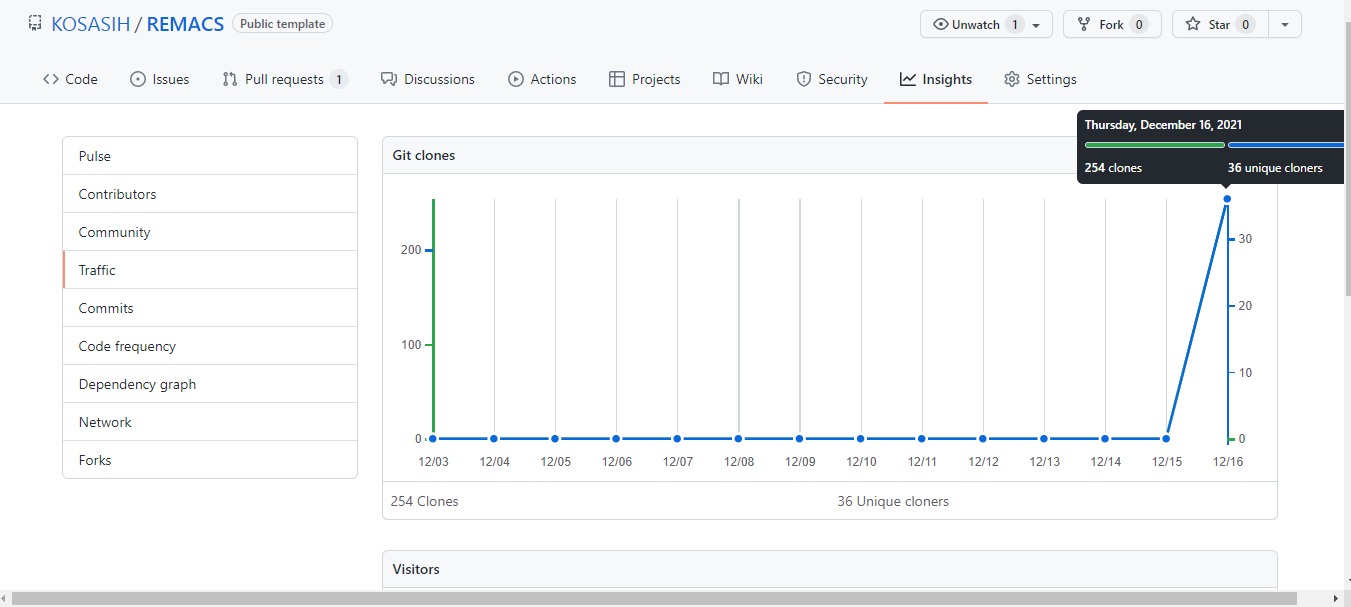Viewport: 1351px width, 607px height.
Task: Click the pull request branch icon
Action: pyautogui.click(x=230, y=79)
